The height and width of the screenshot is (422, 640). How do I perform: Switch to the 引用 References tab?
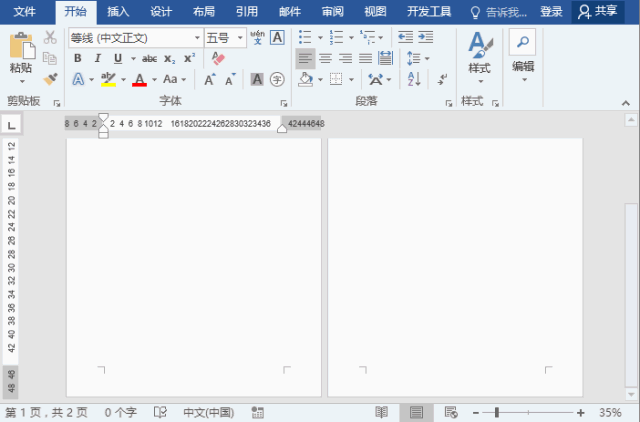pos(247,12)
